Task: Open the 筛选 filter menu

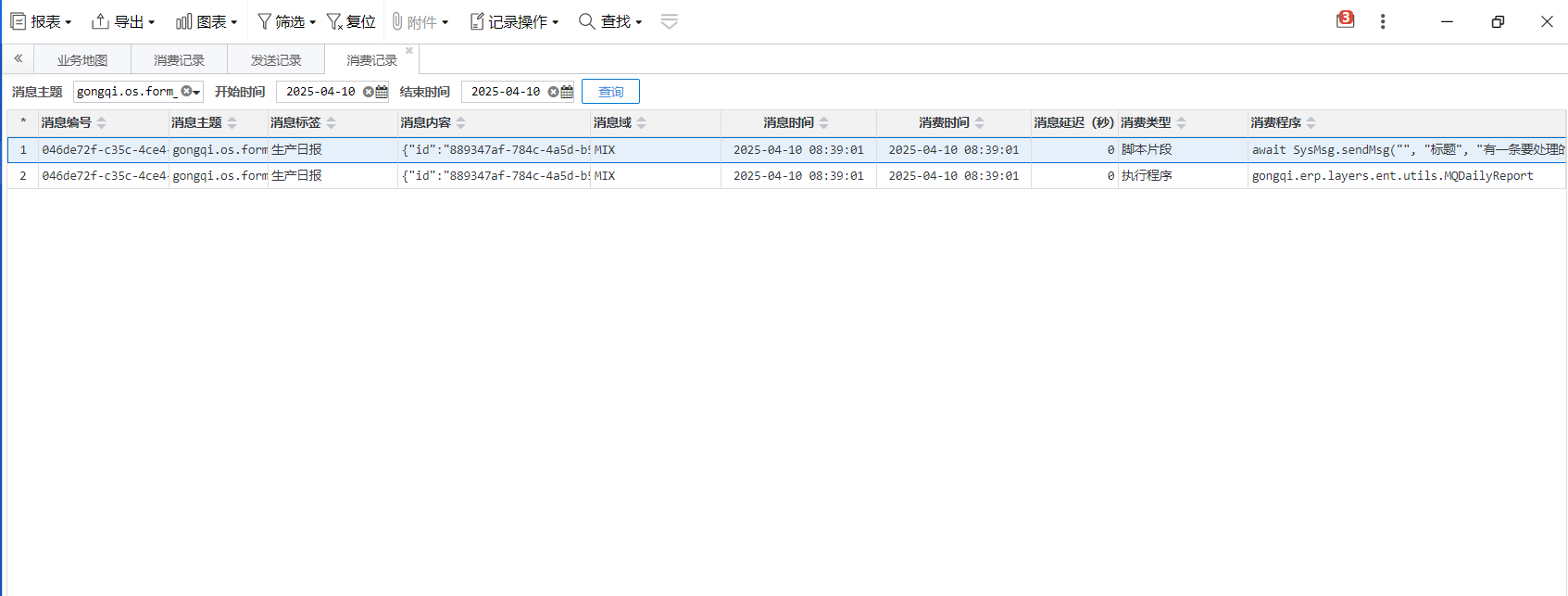Action: 286,21
